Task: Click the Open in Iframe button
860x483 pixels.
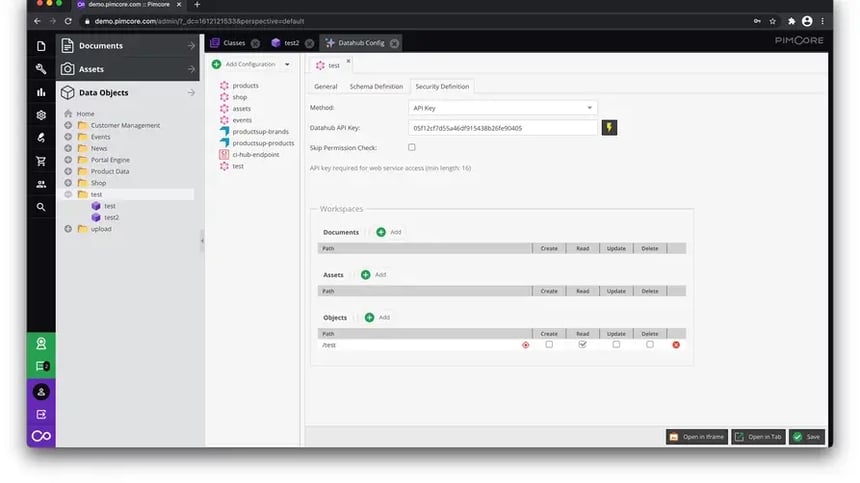Action: pyautogui.click(x=697, y=437)
